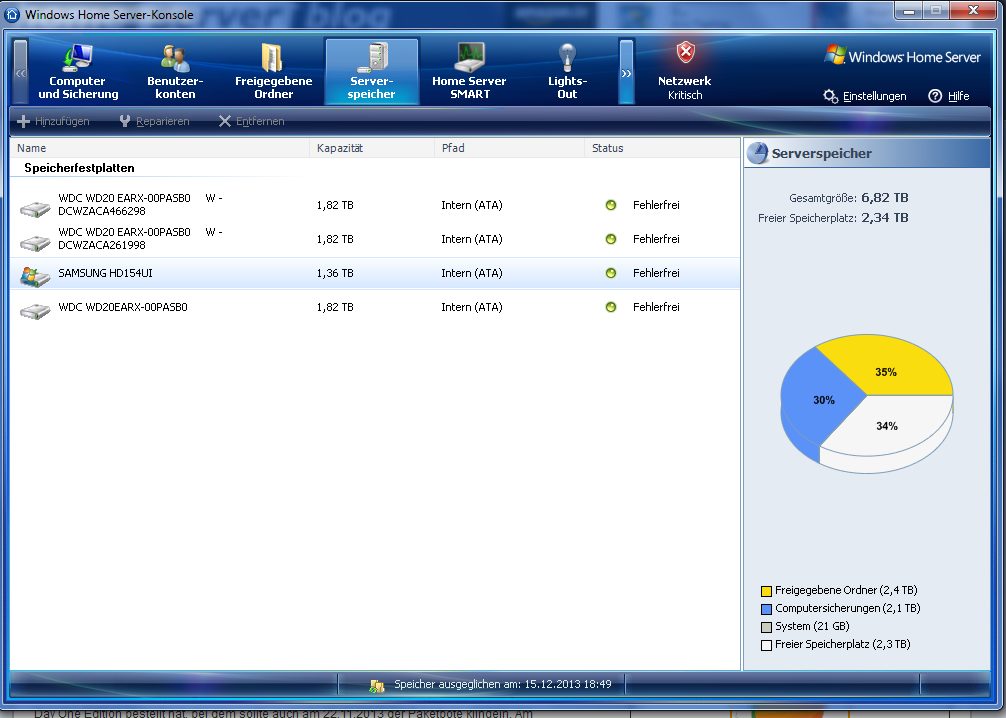Click the Windows Home Server logo
The height and width of the screenshot is (718, 1006).
coord(902,56)
